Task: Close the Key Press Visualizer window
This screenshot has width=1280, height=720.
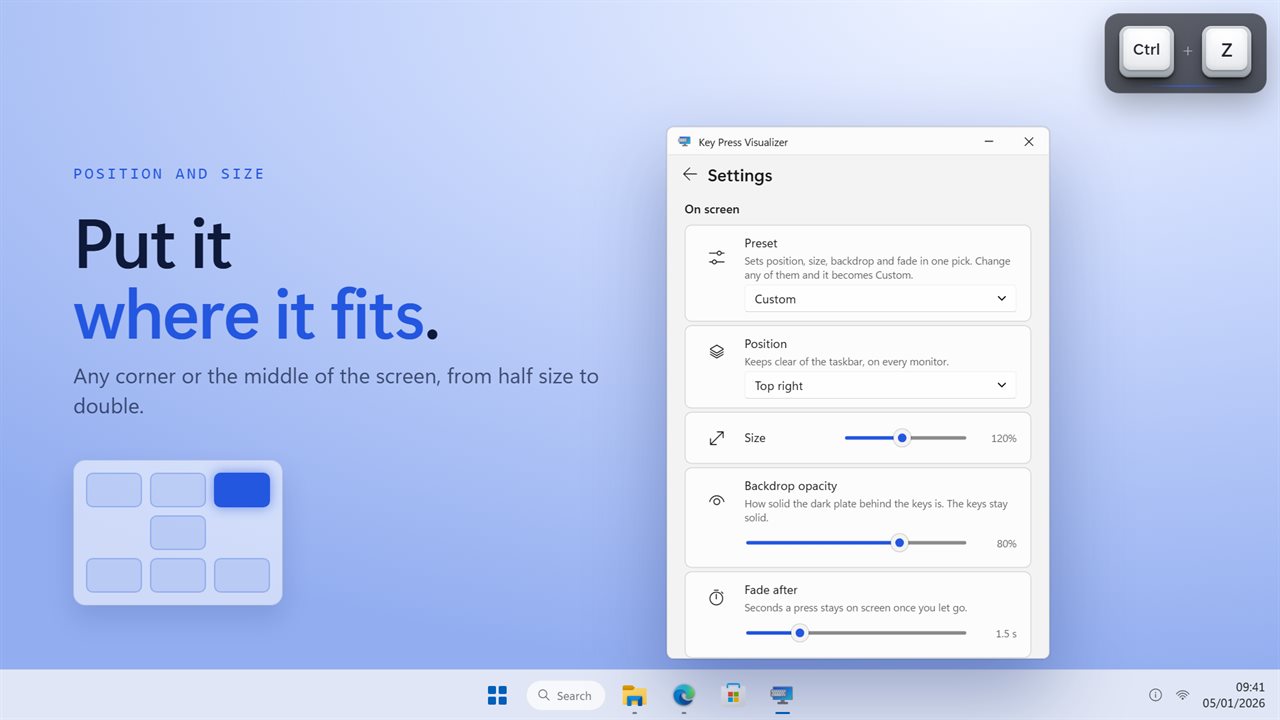Action: pos(1028,142)
